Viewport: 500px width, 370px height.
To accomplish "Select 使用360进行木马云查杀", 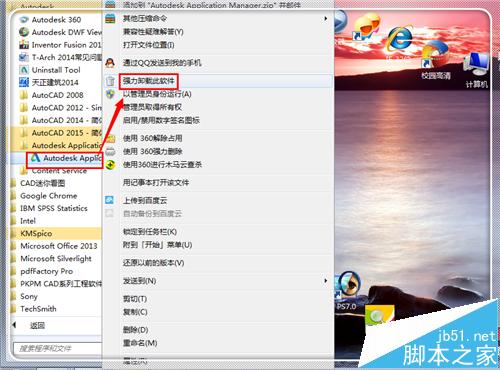I will pyautogui.click(x=218, y=164).
